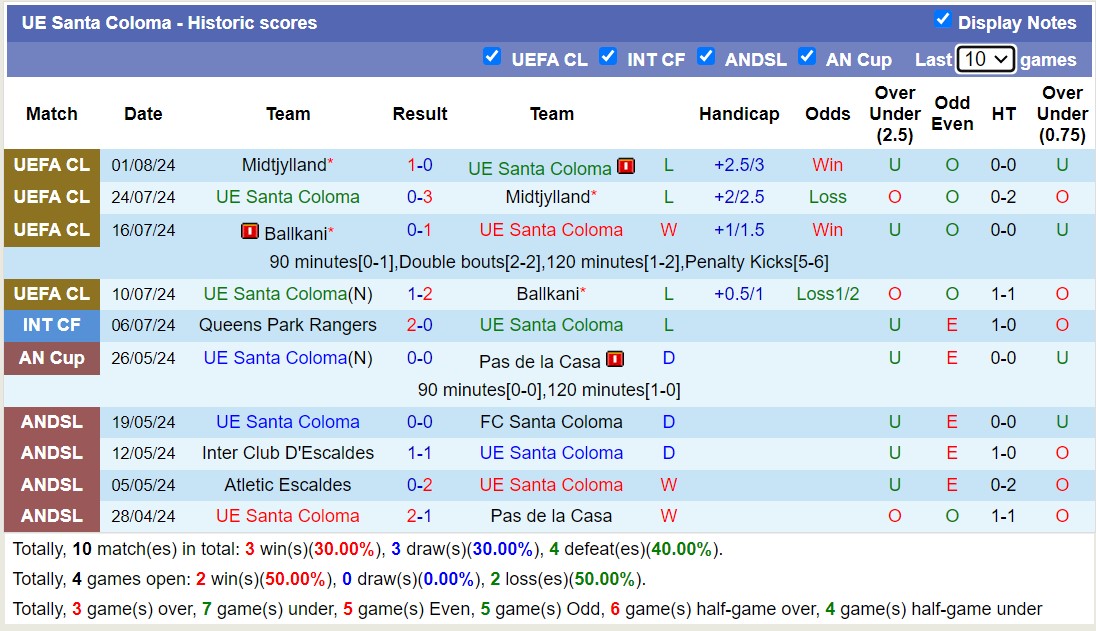Image resolution: width=1096 pixels, height=631 pixels.
Task: Uncheck the UEFA CL filter checkbox
Action: [x=492, y=57]
